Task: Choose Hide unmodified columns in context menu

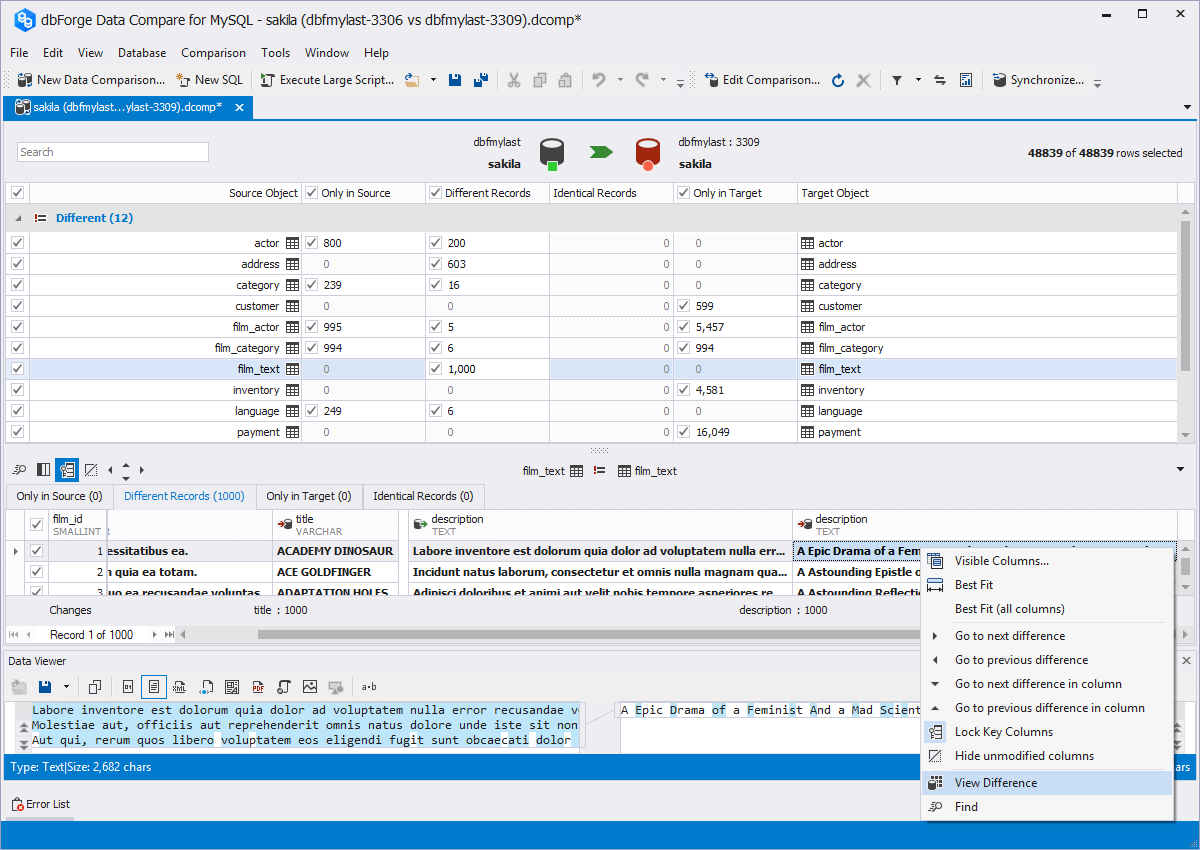Action: coord(1047,756)
